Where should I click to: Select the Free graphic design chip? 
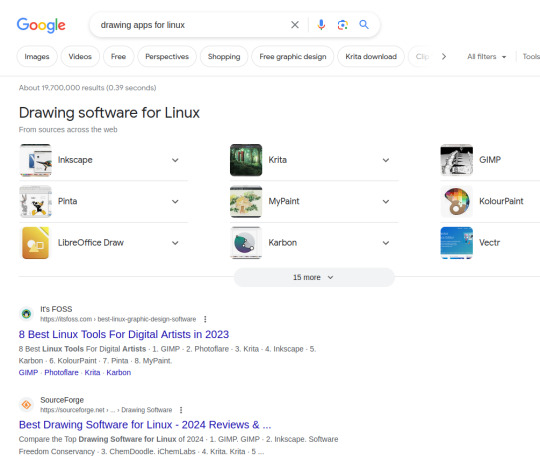click(293, 56)
